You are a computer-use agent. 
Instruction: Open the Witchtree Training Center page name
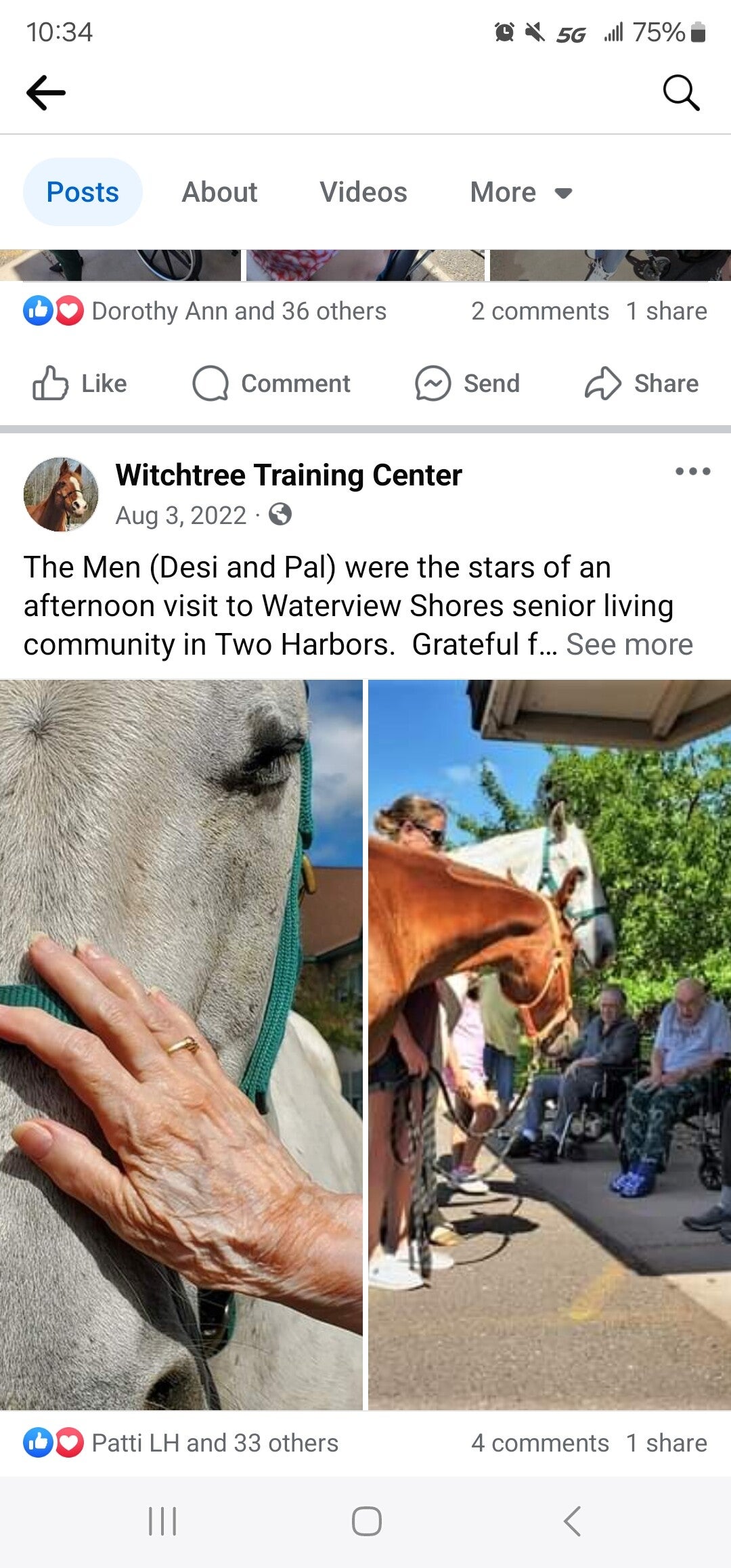(288, 475)
